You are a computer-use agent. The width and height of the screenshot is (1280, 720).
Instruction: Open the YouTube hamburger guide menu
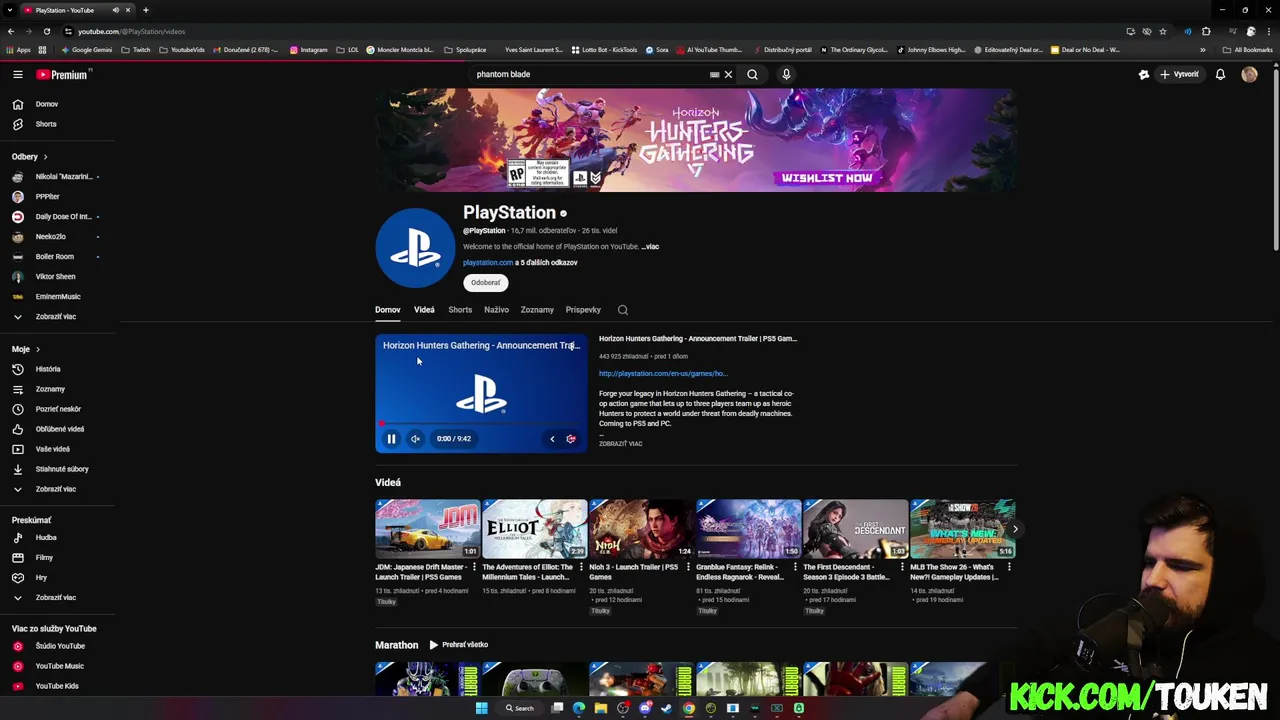tap(17, 74)
